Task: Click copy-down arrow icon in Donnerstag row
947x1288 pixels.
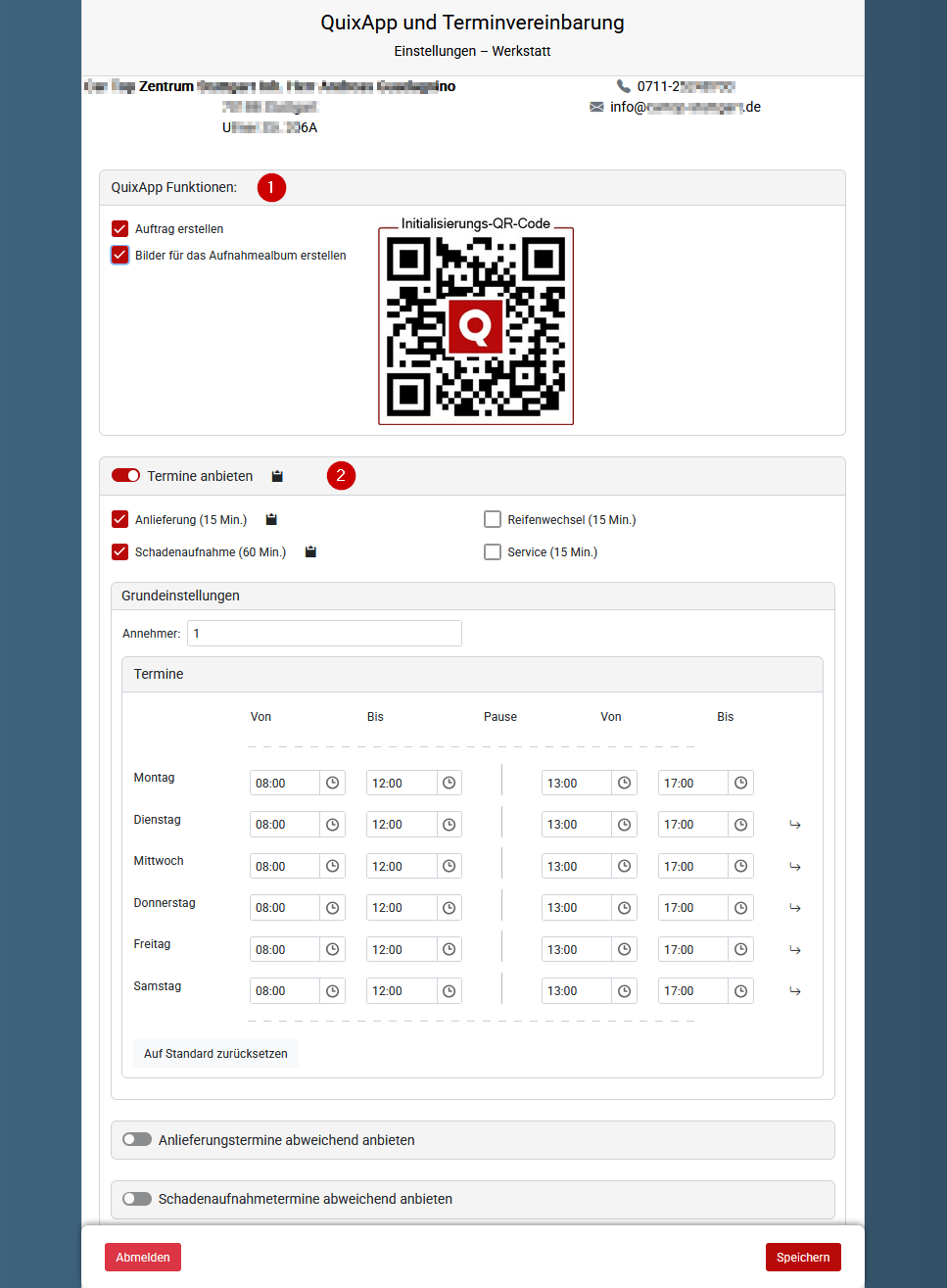Action: click(795, 908)
